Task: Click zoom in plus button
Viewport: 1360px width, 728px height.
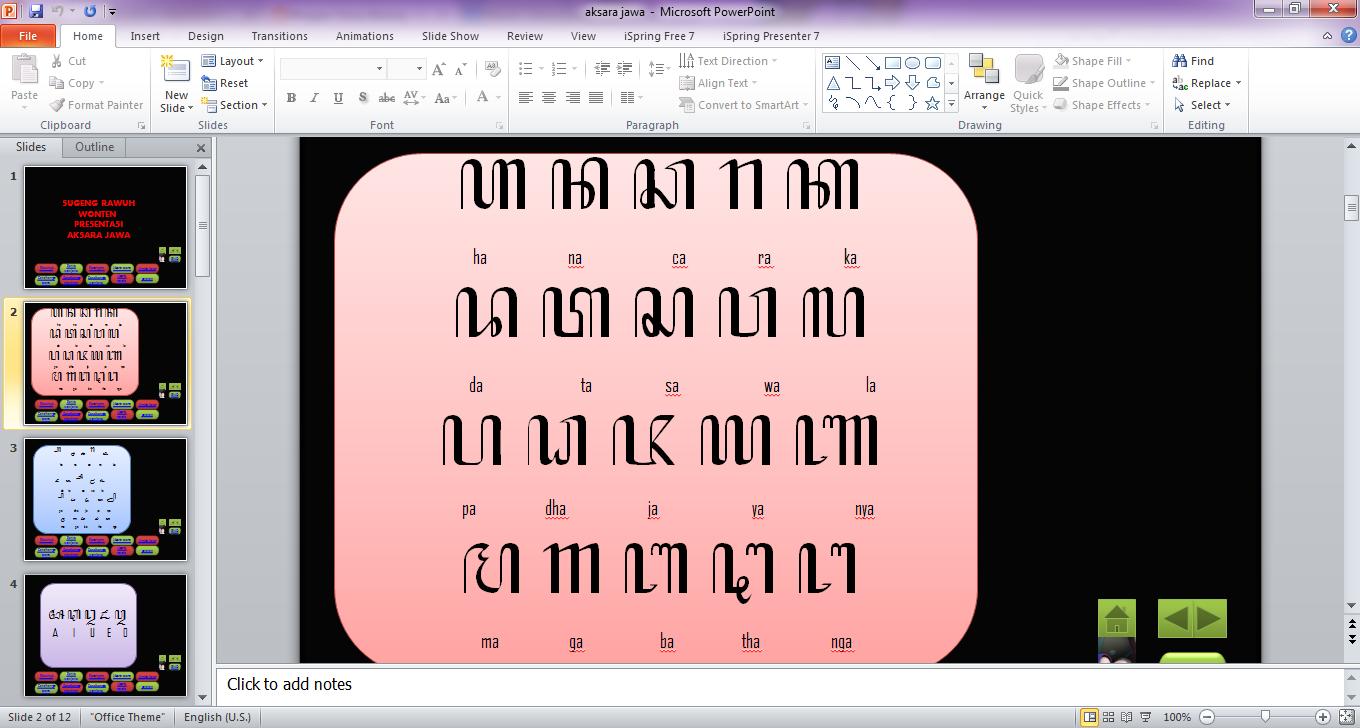Action: coord(1323,717)
